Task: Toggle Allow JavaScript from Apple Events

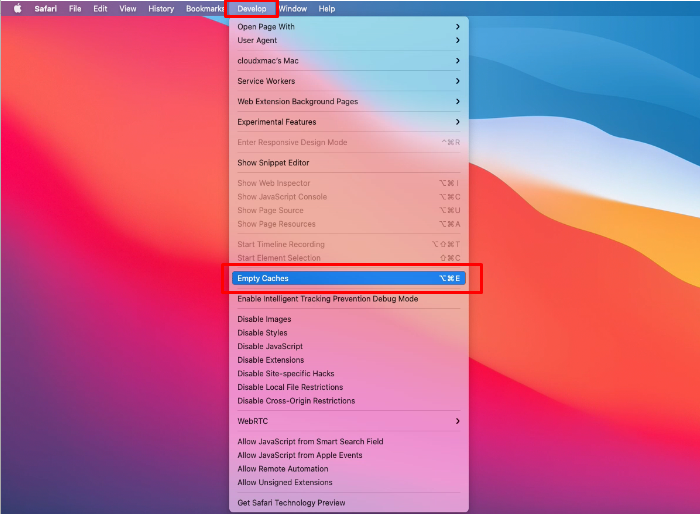Action: [x=349, y=455]
